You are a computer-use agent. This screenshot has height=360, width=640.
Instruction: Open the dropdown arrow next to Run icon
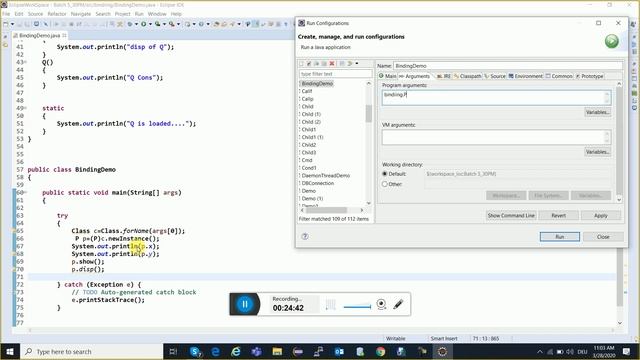coord(150,24)
